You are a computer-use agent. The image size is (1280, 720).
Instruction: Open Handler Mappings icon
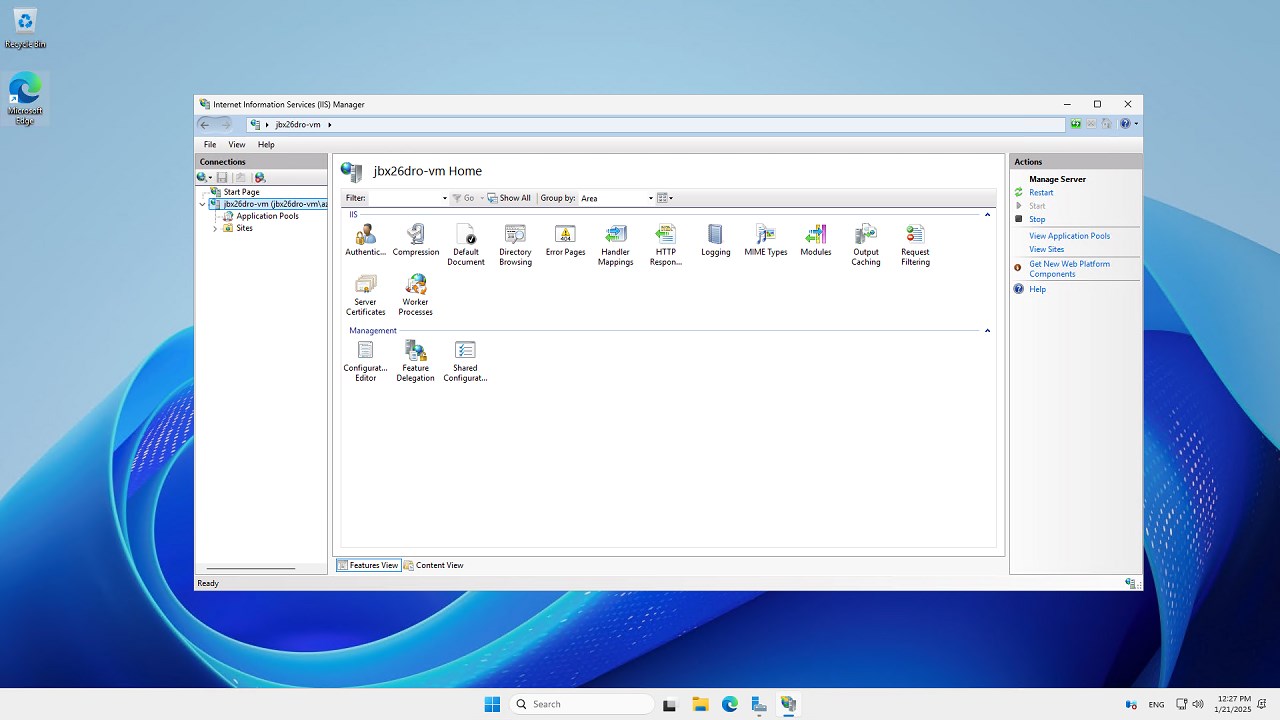pos(615,235)
